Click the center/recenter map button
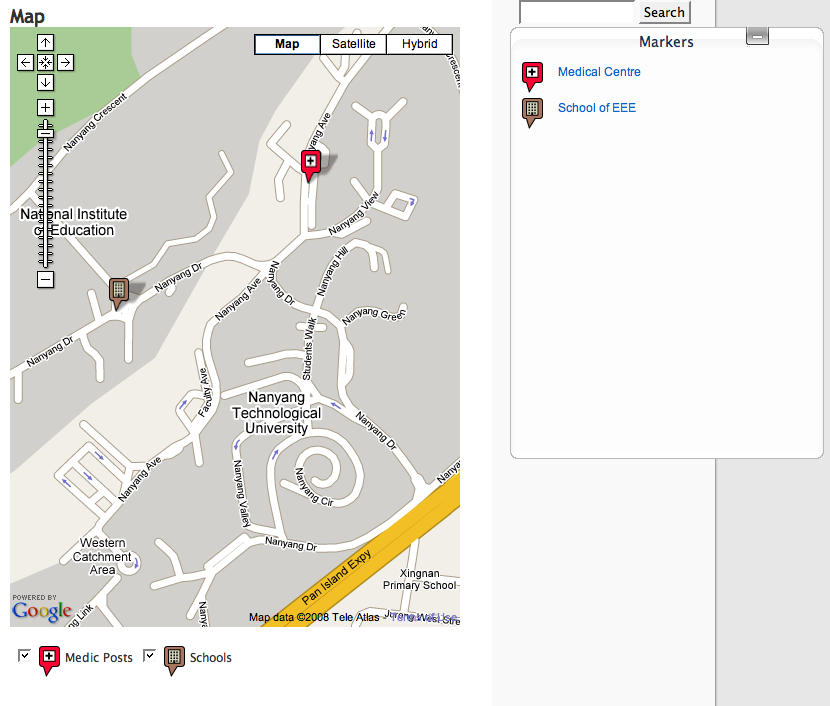Screen dimensions: 830x706 point(46,62)
